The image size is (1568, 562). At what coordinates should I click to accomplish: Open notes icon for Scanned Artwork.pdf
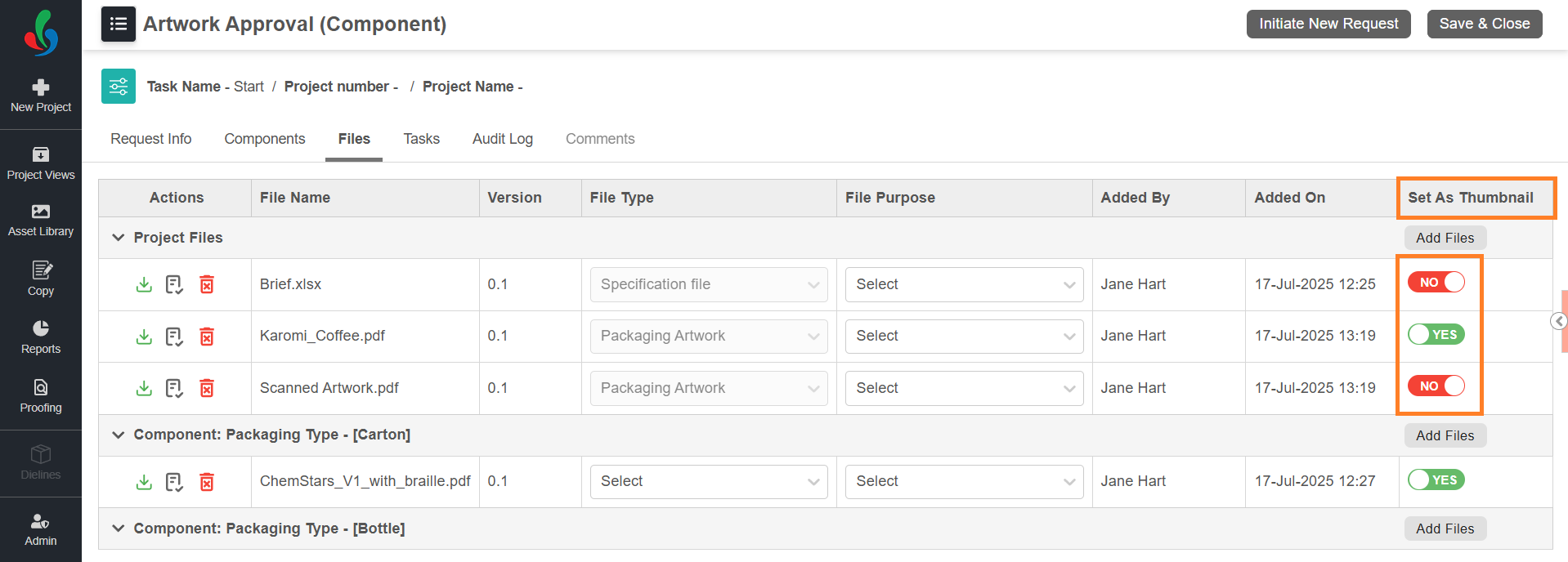click(174, 388)
